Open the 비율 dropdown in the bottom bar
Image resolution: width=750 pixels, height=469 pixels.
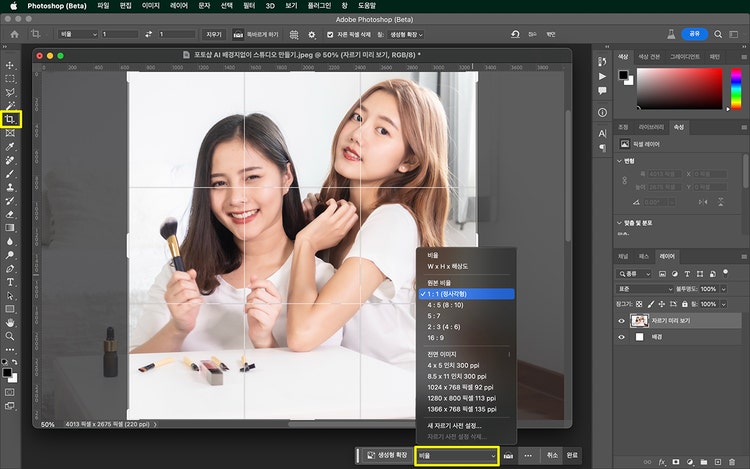pyautogui.click(x=457, y=455)
